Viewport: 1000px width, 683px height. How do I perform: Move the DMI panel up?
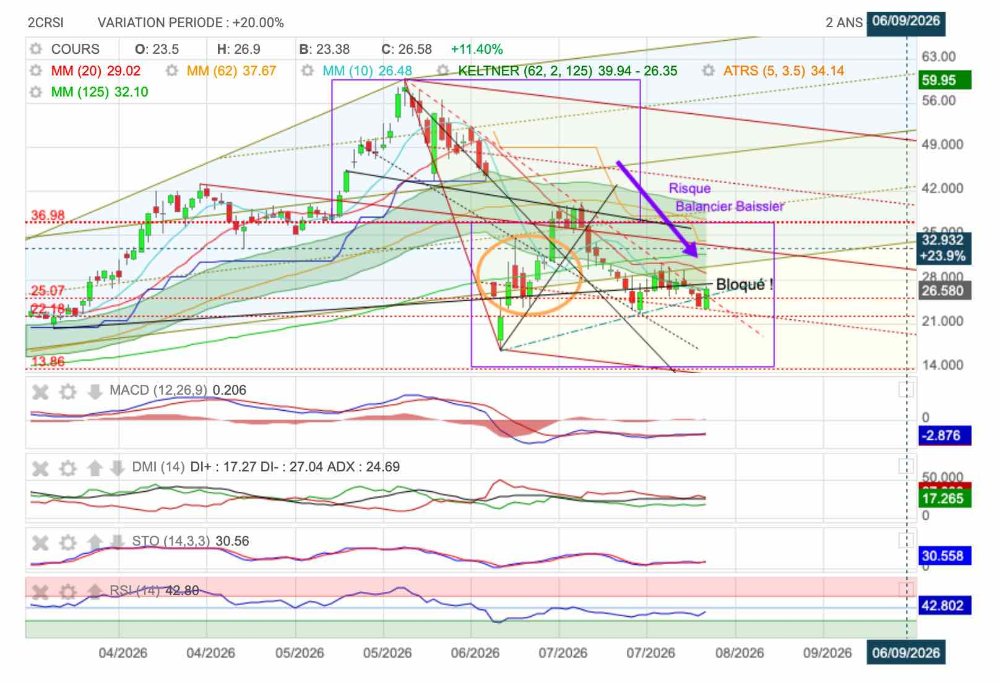coord(94,468)
